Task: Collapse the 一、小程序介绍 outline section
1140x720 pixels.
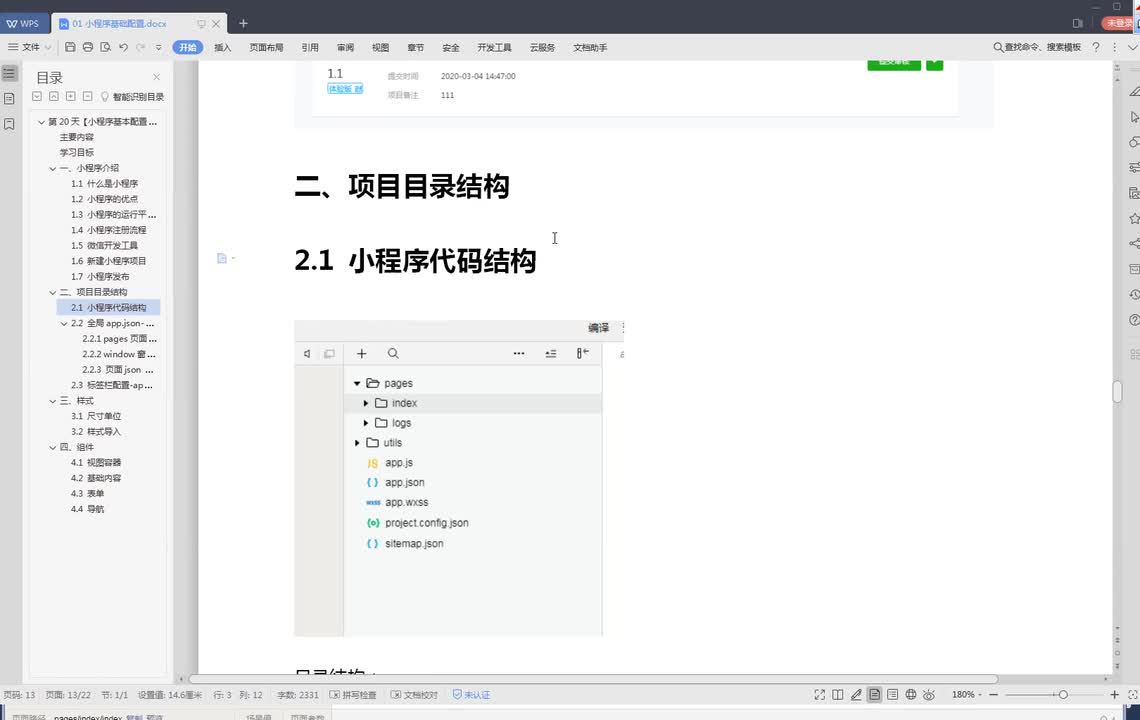Action: 52,168
